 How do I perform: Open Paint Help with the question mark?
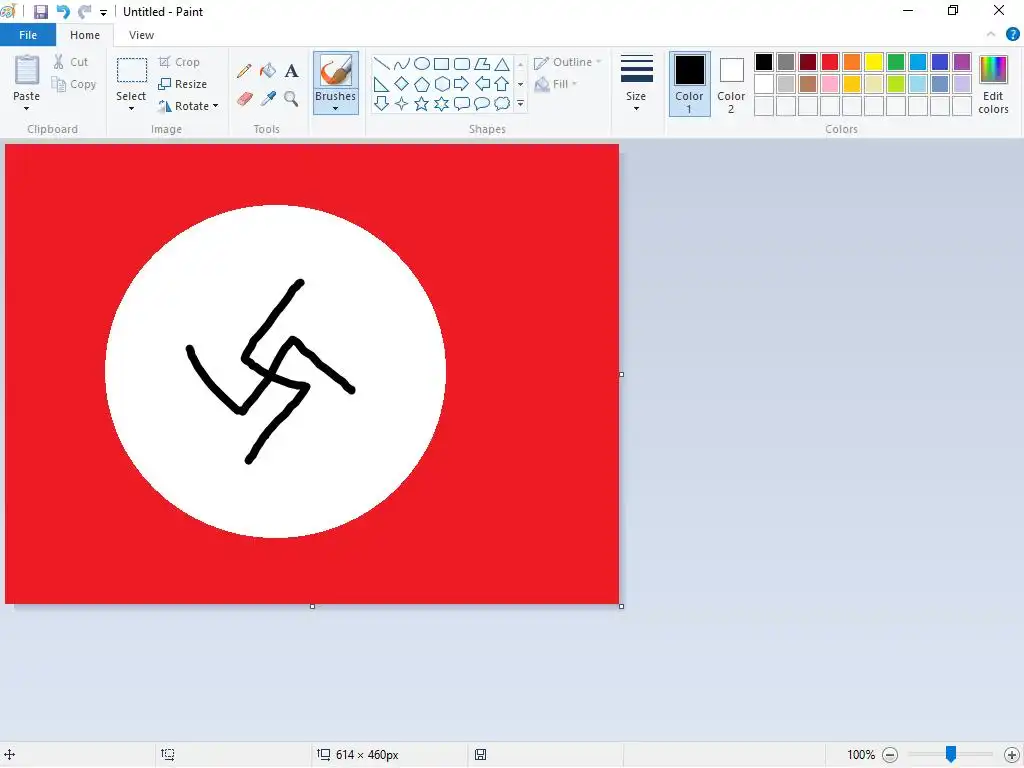tap(1012, 35)
